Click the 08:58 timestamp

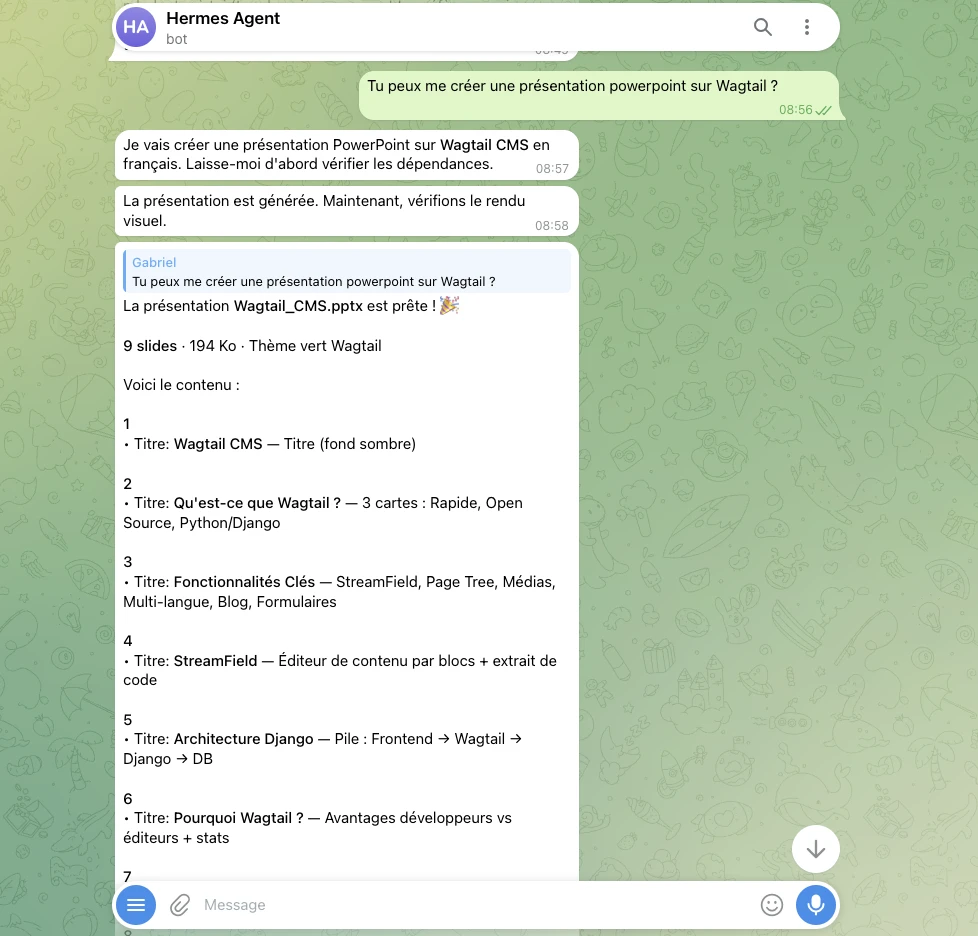click(552, 226)
